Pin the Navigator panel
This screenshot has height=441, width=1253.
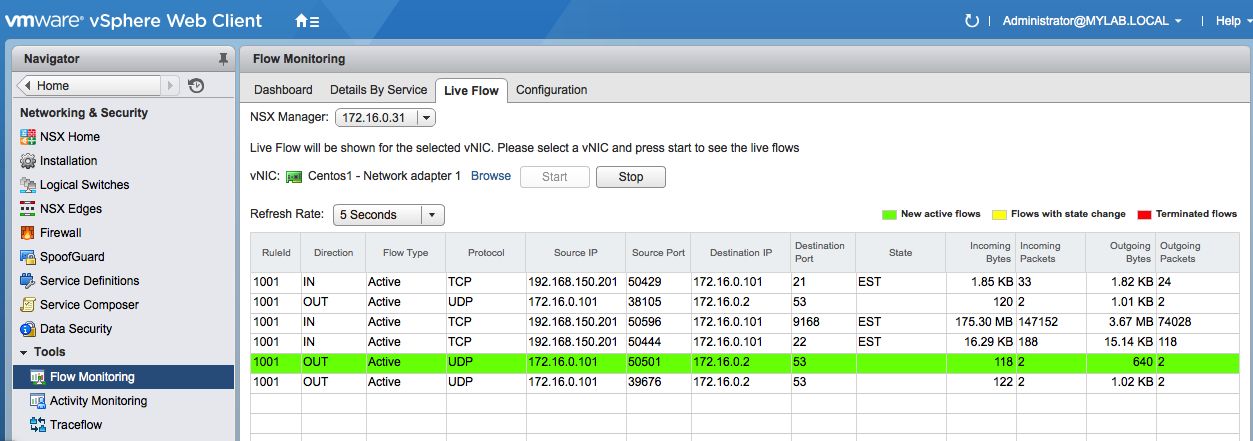(x=223, y=59)
